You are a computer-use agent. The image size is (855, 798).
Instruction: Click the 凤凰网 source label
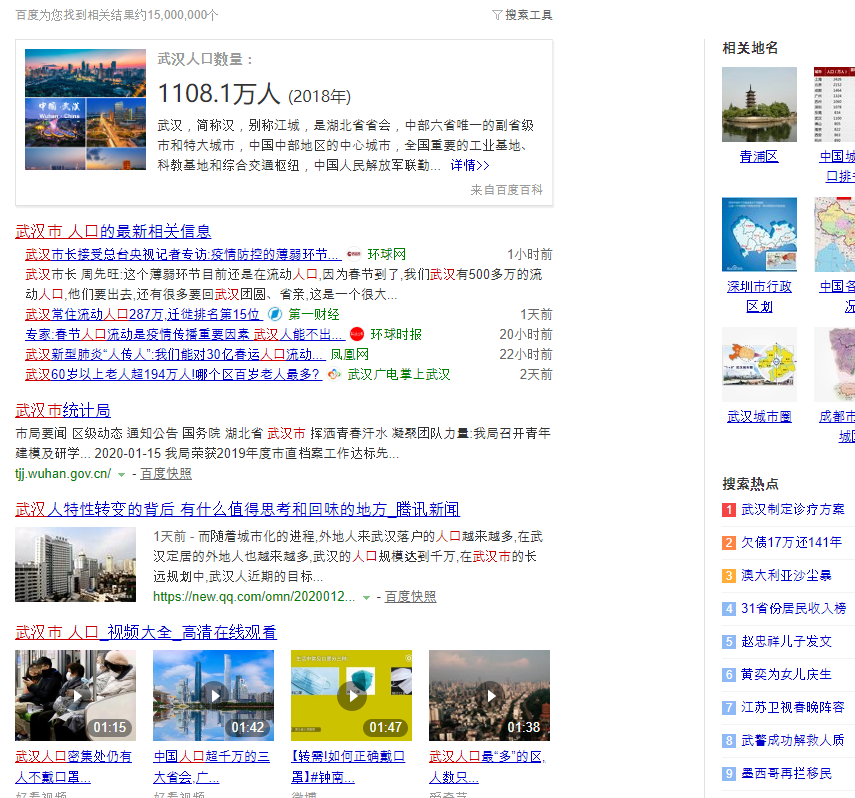350,355
